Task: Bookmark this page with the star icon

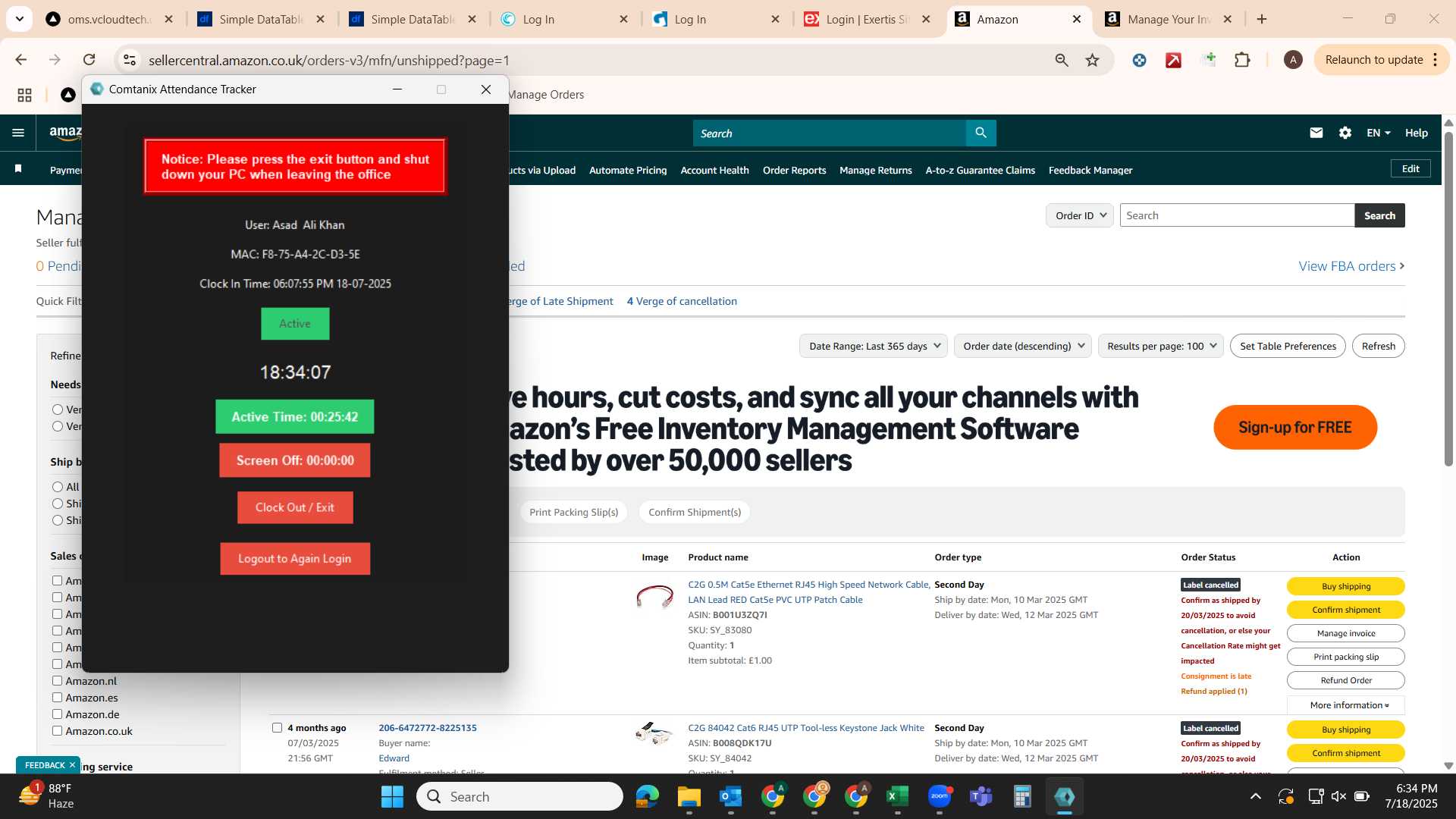Action: point(1092,60)
